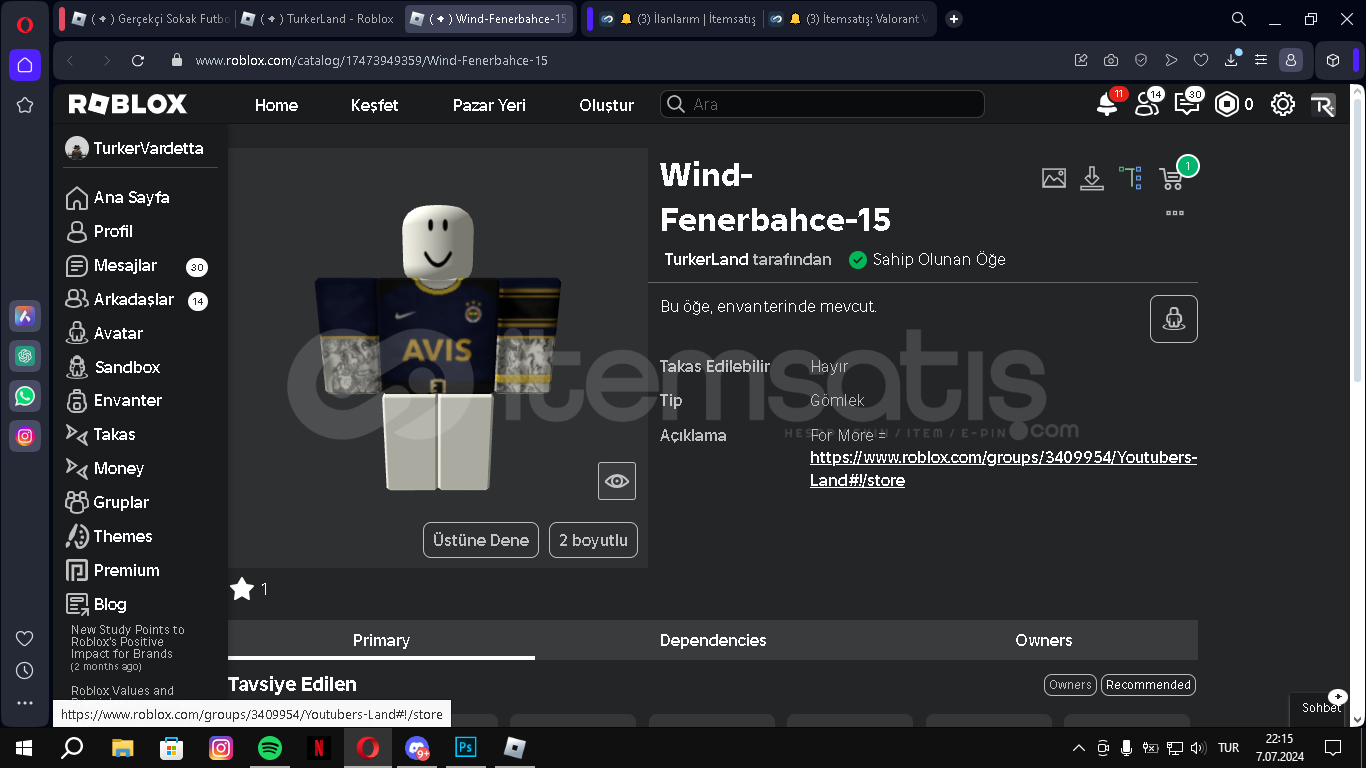Screen dimensions: 1366x768
Task: Click the Ara search field
Action: (822, 104)
